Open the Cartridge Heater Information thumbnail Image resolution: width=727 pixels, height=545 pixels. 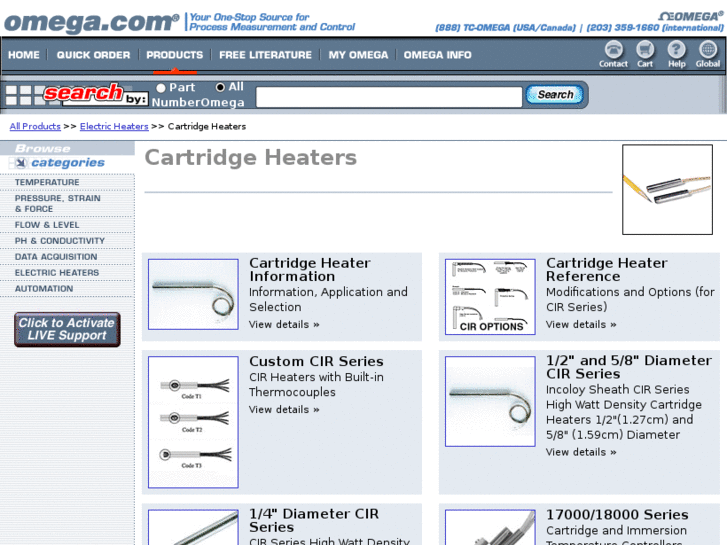point(193,294)
